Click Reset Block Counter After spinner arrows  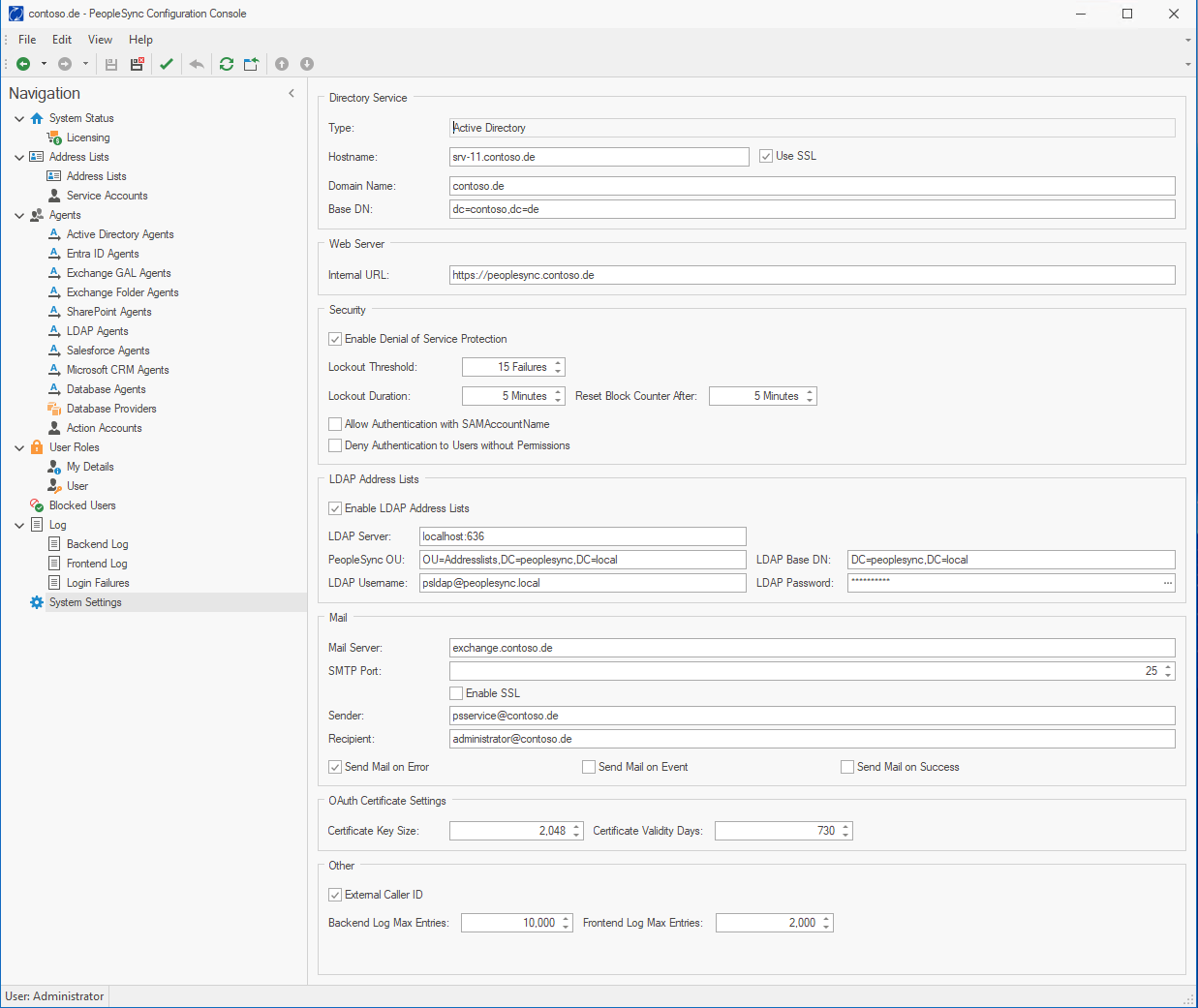pos(810,396)
